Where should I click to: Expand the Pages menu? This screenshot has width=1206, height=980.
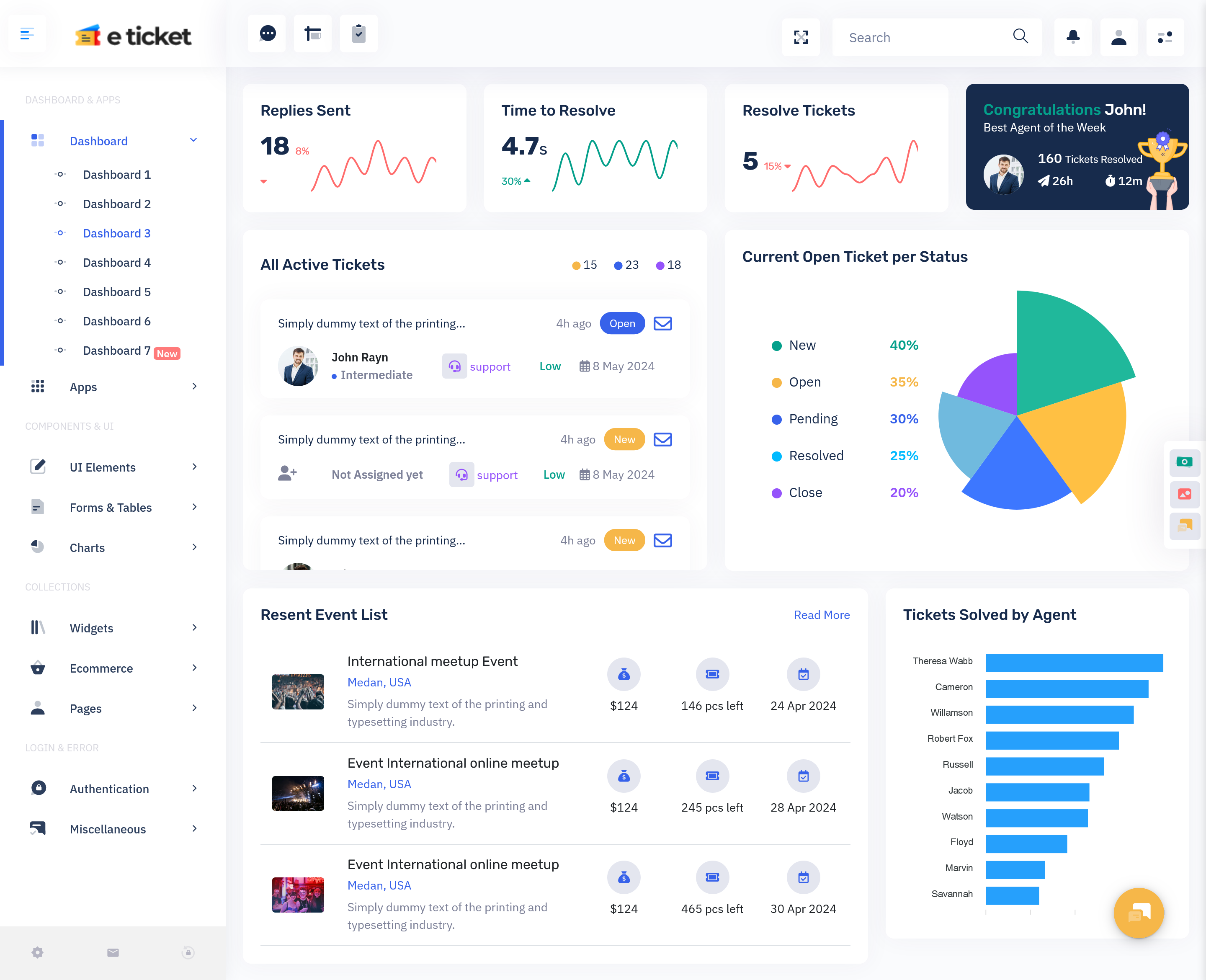(113, 708)
